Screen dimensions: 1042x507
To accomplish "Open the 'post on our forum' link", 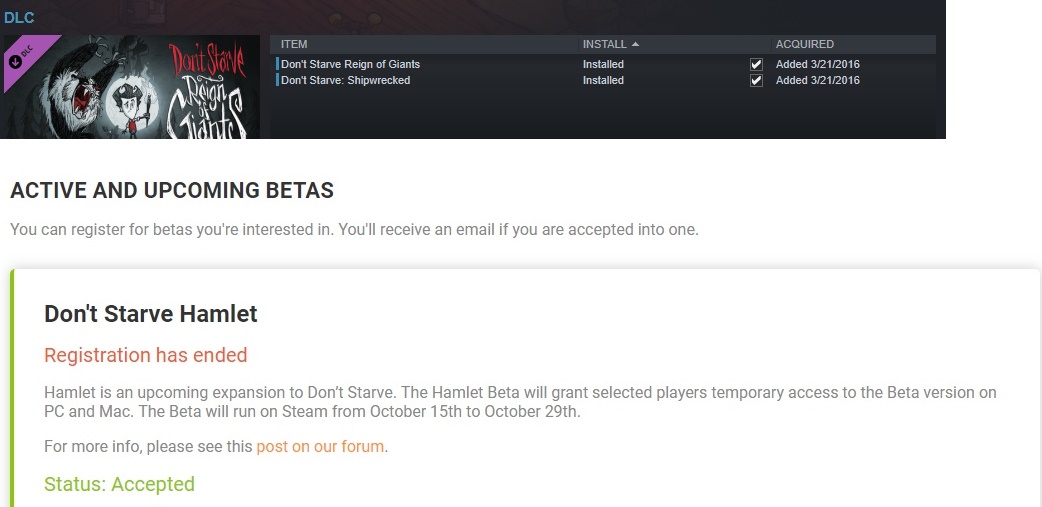I will coord(320,447).
